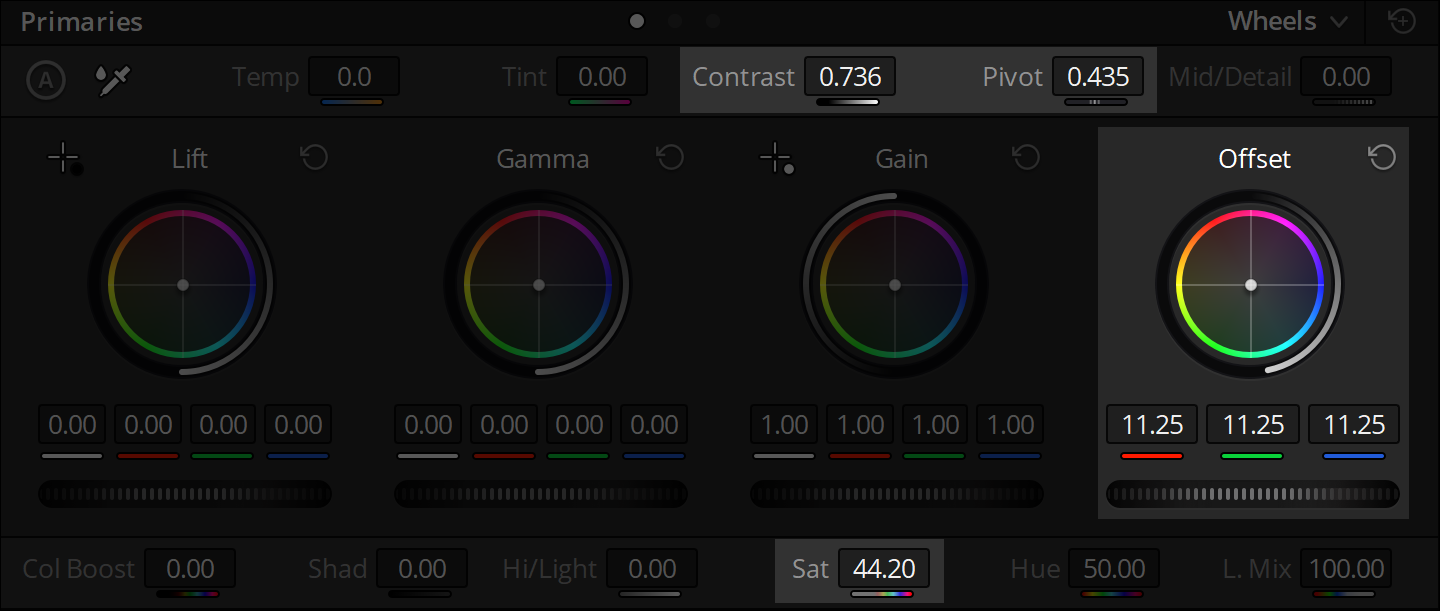
Task: Click the Lift color wheel center
Action: [x=183, y=285]
